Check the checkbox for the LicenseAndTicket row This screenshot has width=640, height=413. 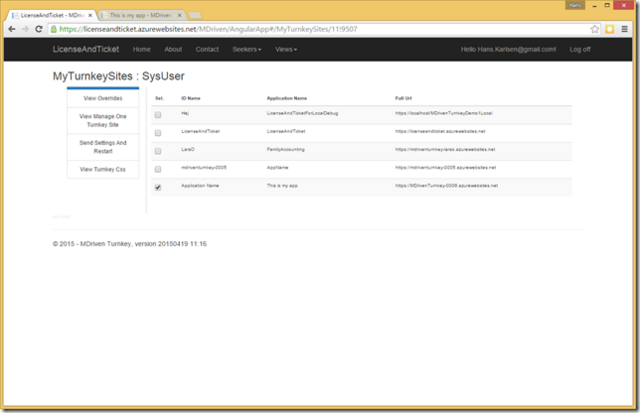click(x=158, y=133)
